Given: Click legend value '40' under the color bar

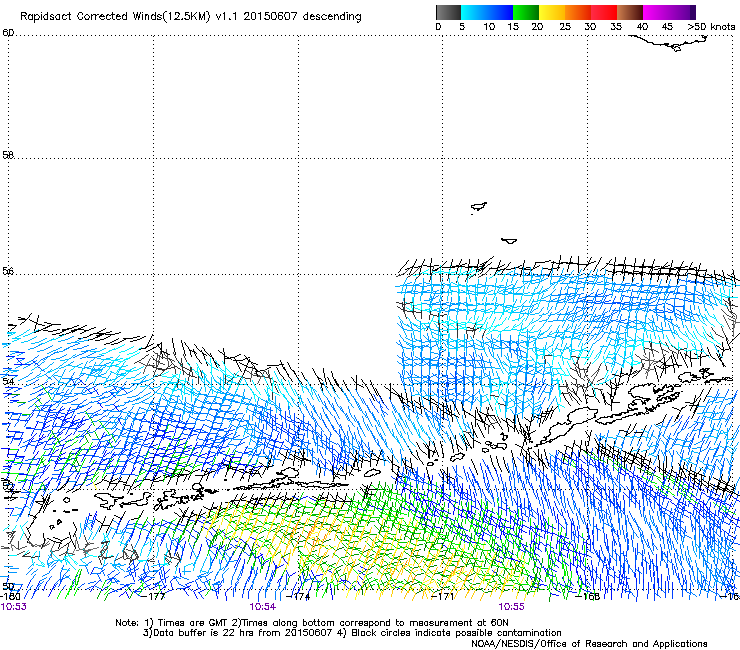Looking at the screenshot, I should [x=642, y=27].
